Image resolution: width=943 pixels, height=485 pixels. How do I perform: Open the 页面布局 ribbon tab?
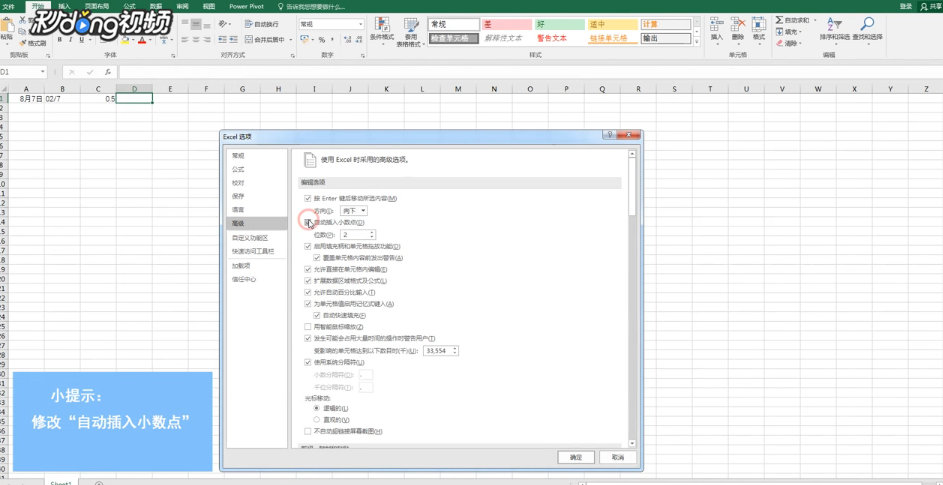click(x=97, y=6)
